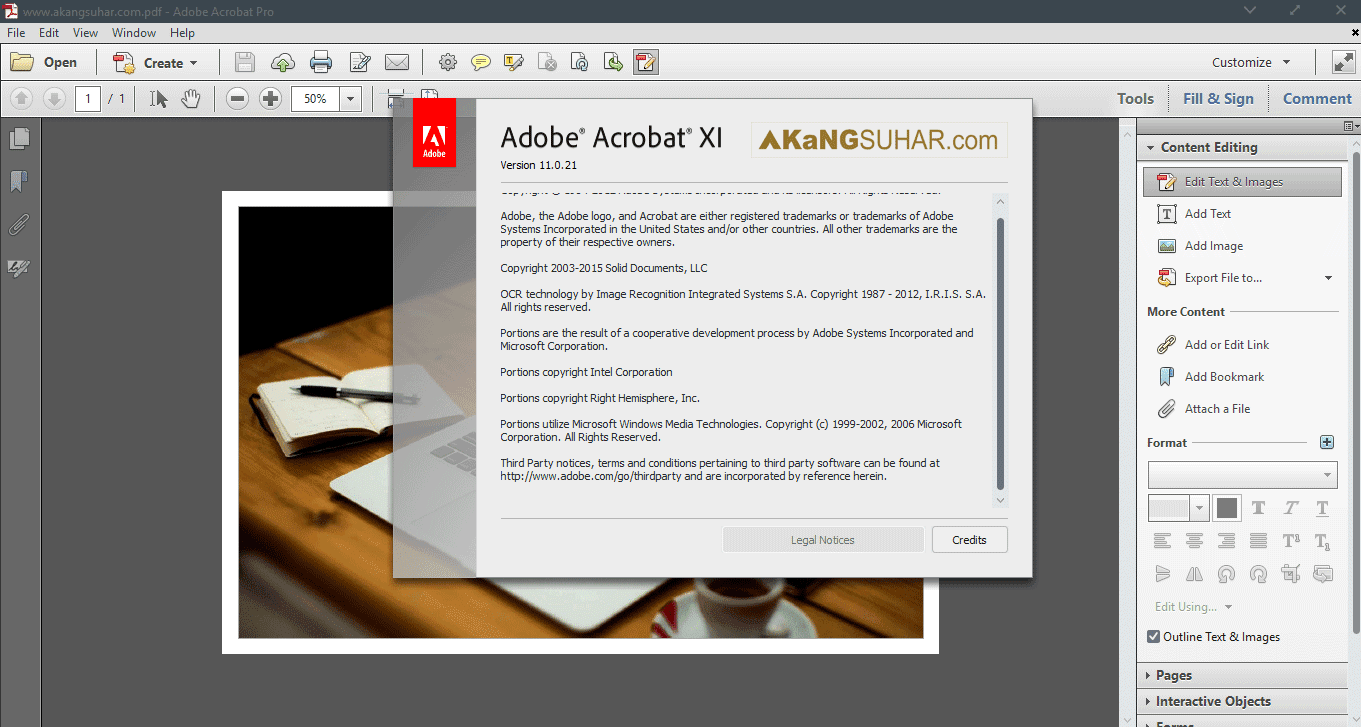The height and width of the screenshot is (727, 1361).
Task: Open the Customize toolbar dropdown
Action: click(x=1251, y=62)
